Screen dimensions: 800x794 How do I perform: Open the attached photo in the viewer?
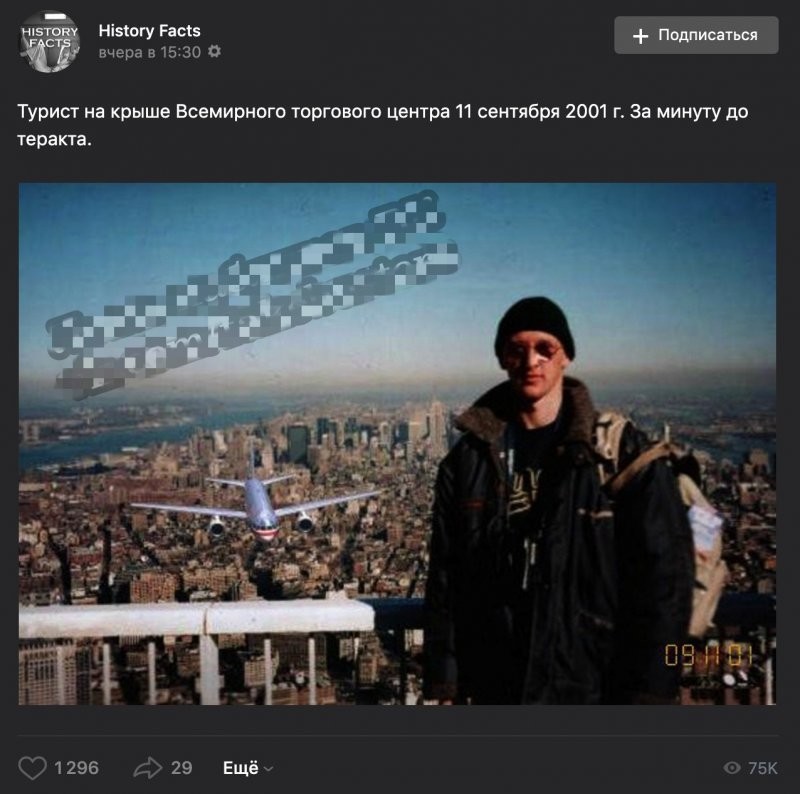pos(397,443)
